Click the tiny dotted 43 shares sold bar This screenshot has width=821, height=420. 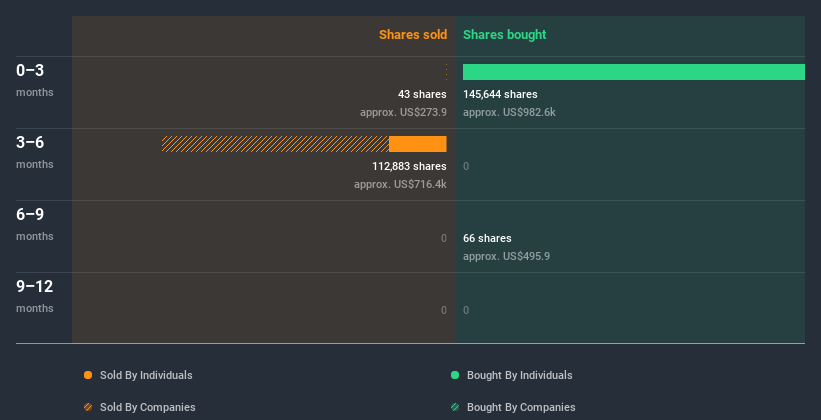446,72
